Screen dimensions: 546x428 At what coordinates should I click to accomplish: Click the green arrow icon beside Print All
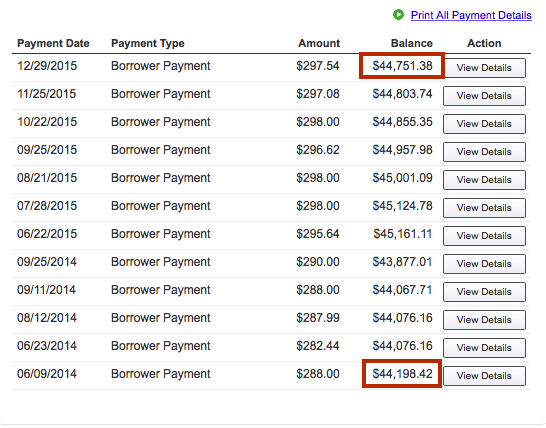coord(398,15)
